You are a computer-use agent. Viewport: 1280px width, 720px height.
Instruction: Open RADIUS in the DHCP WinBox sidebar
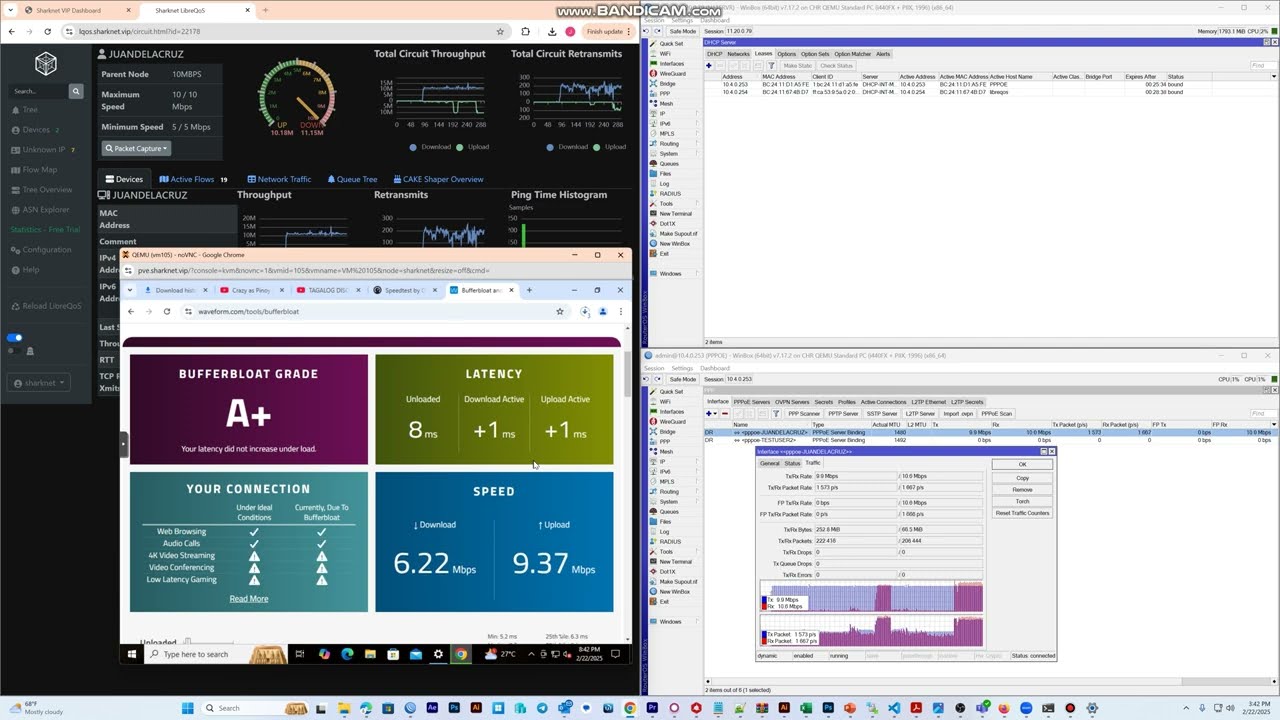click(669, 194)
